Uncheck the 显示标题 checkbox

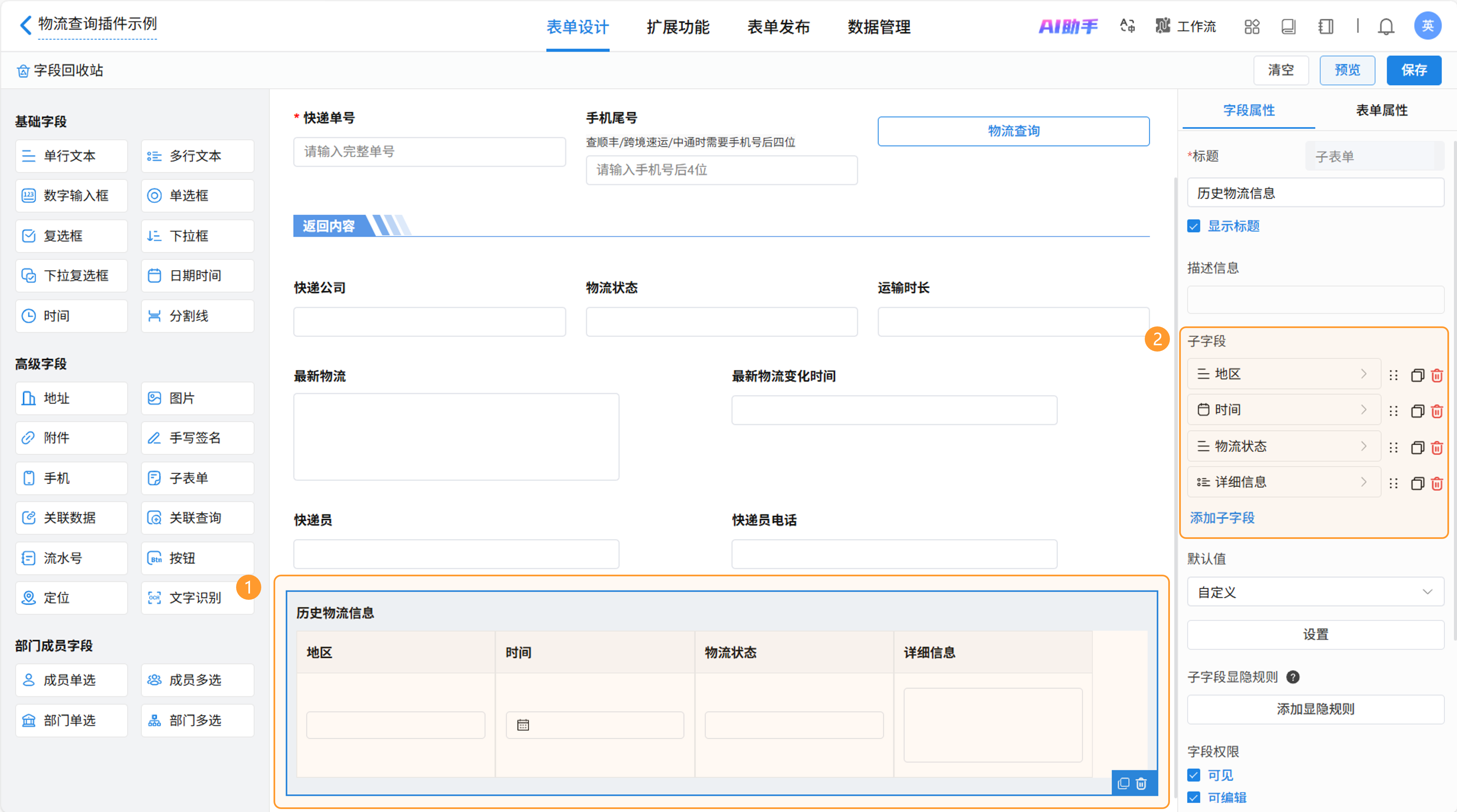[1193, 226]
